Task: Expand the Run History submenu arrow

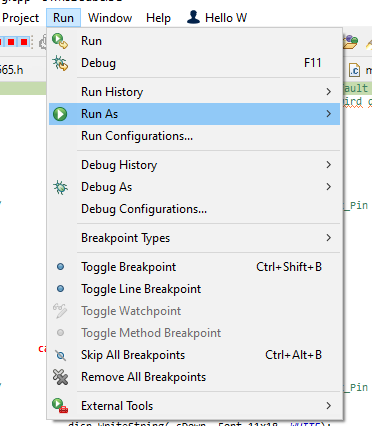Action: click(x=329, y=92)
